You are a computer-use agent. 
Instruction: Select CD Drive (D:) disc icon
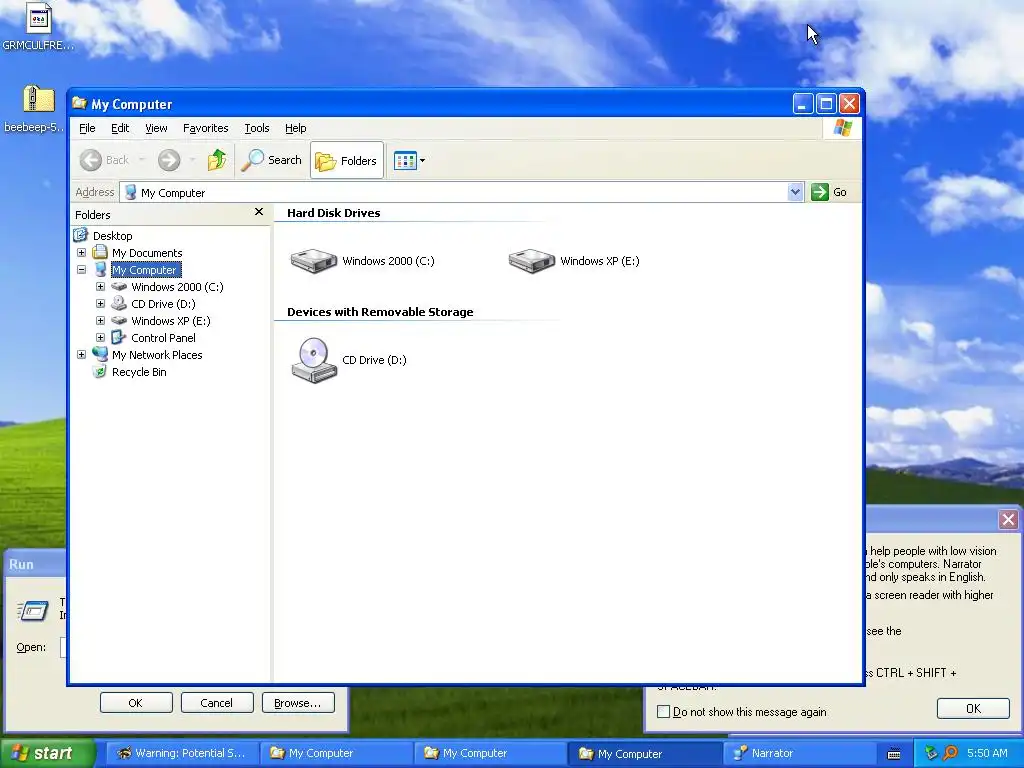(x=313, y=360)
